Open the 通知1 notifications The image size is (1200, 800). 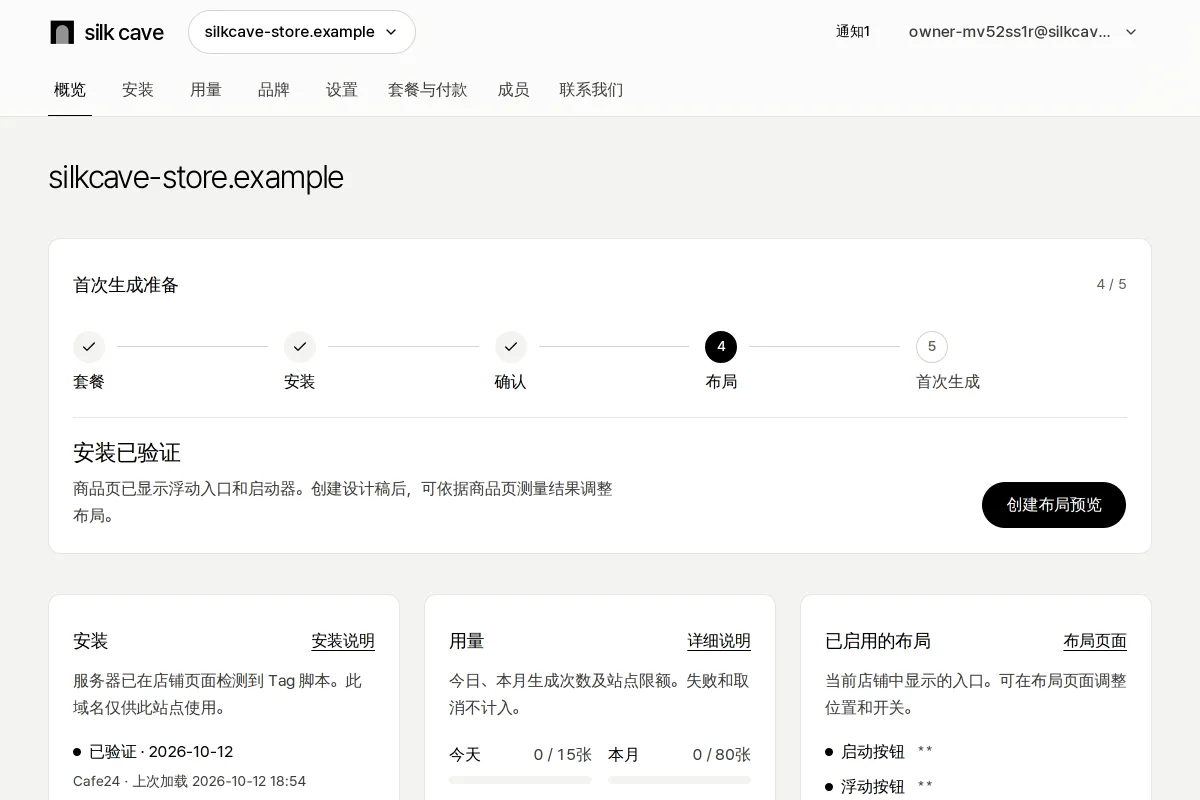point(853,32)
